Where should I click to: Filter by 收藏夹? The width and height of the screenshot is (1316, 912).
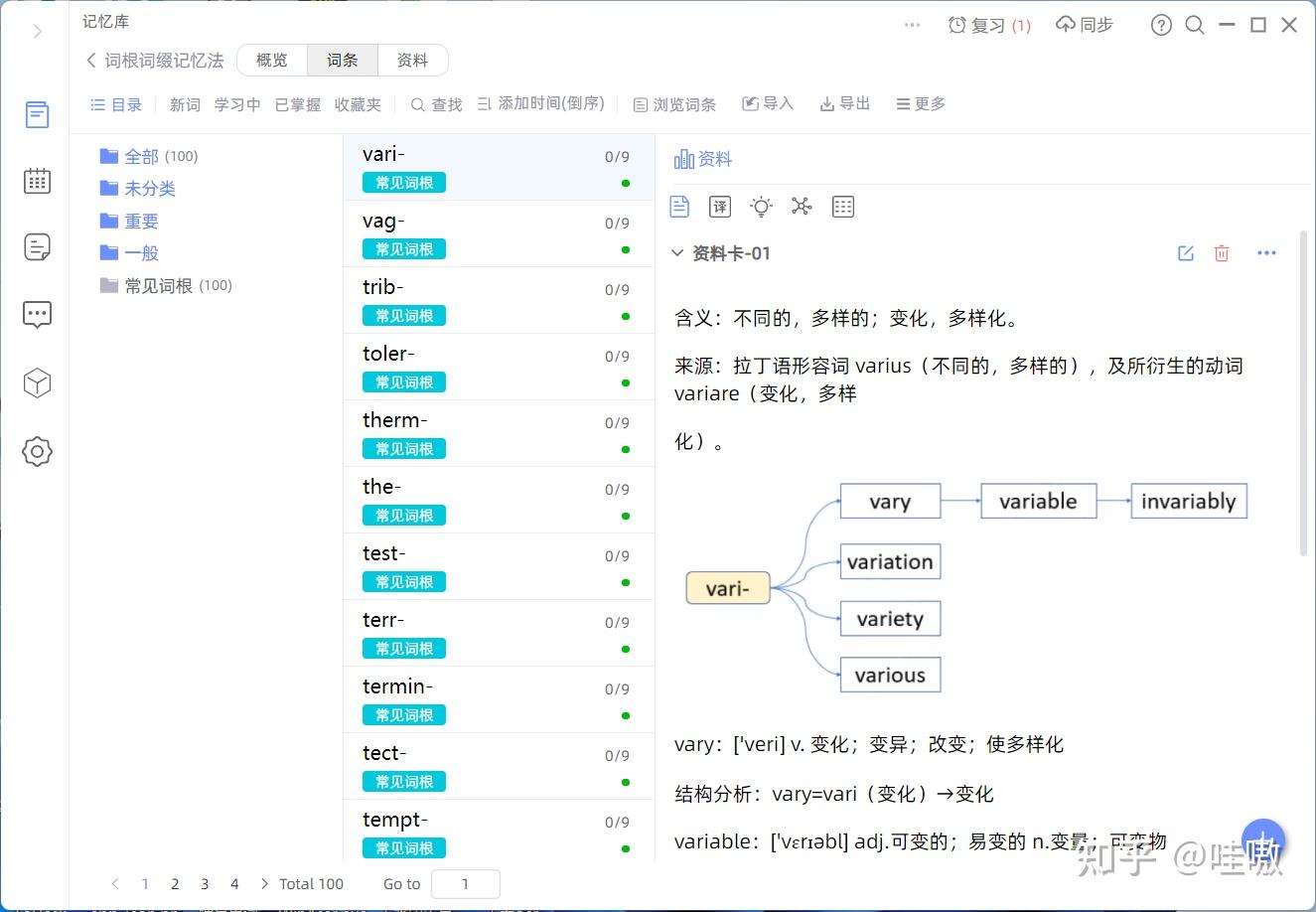358,104
